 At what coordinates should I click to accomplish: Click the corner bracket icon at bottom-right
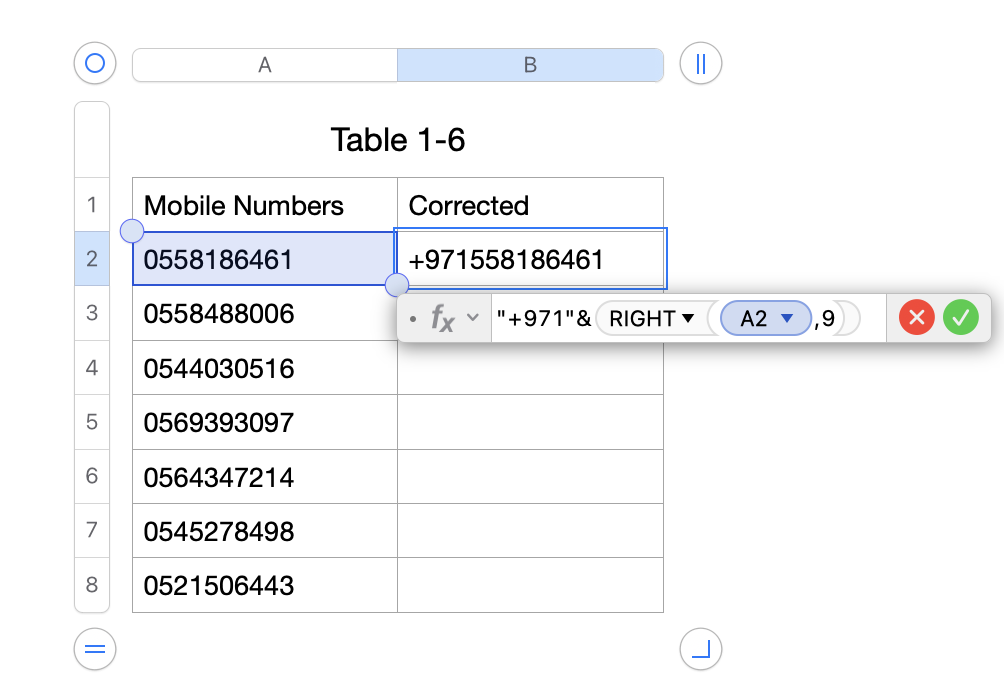click(700, 648)
